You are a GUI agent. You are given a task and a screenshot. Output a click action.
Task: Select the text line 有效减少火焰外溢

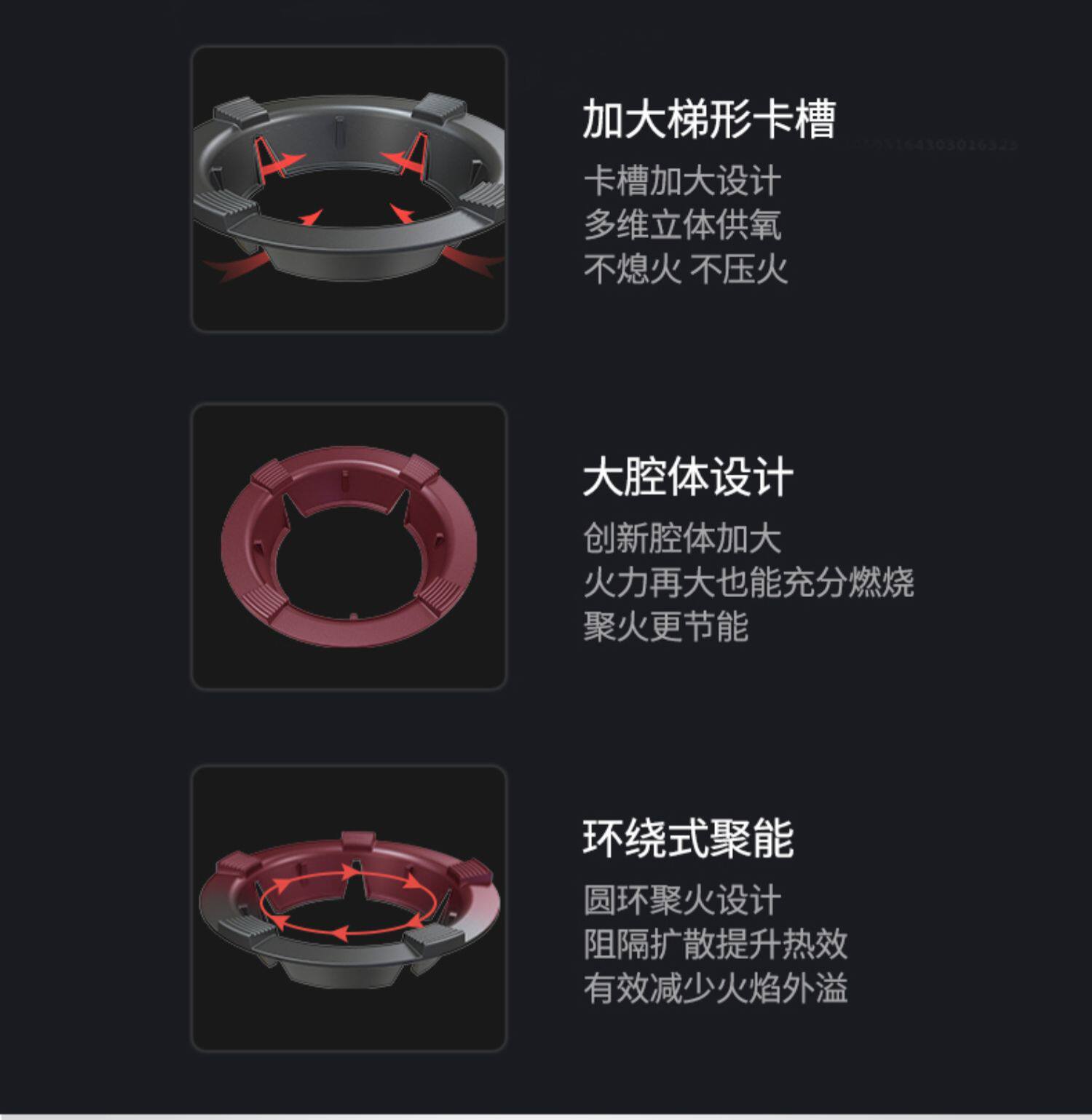pos(716,989)
